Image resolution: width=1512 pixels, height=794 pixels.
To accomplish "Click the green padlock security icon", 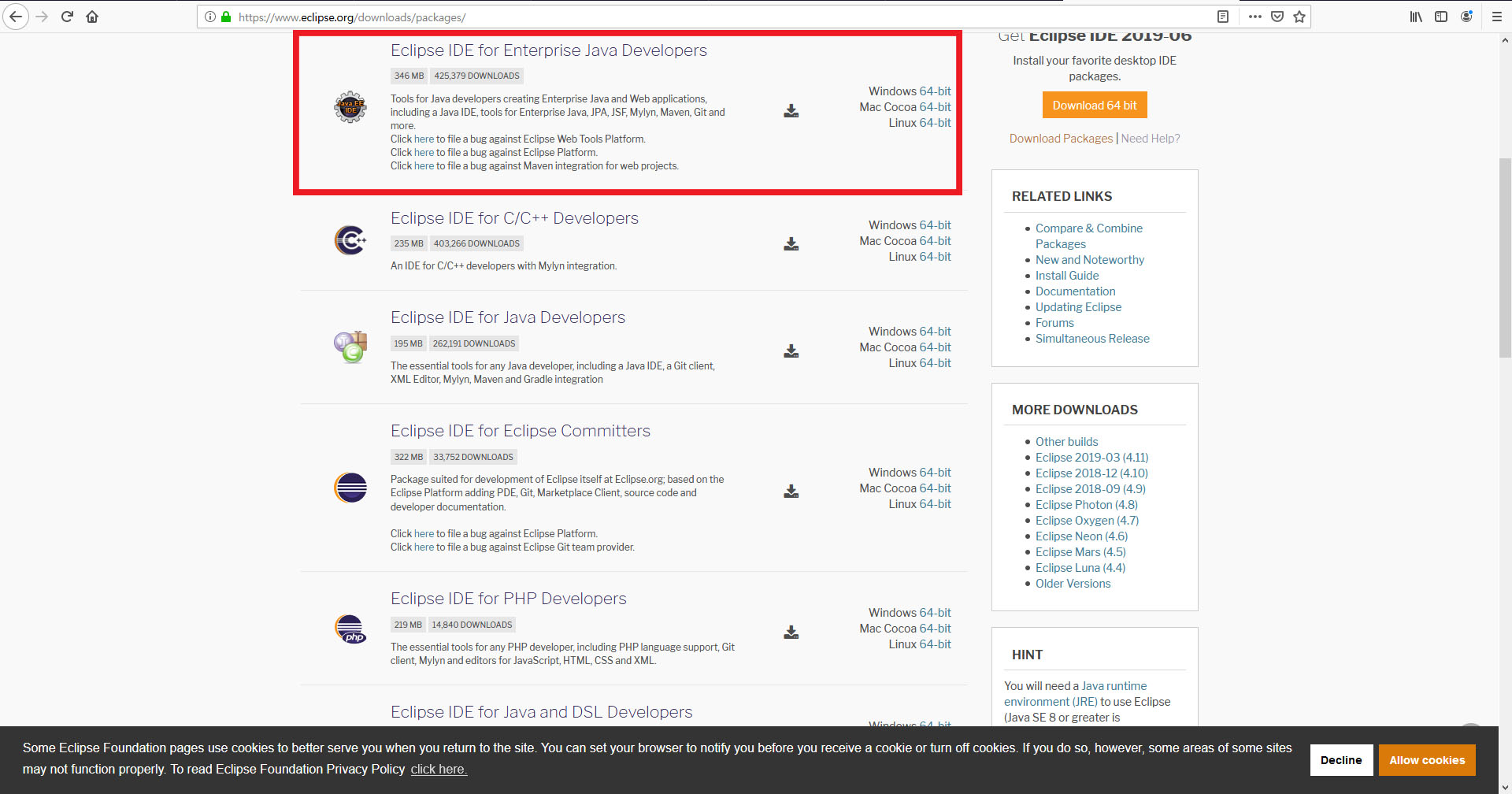I will tap(226, 17).
